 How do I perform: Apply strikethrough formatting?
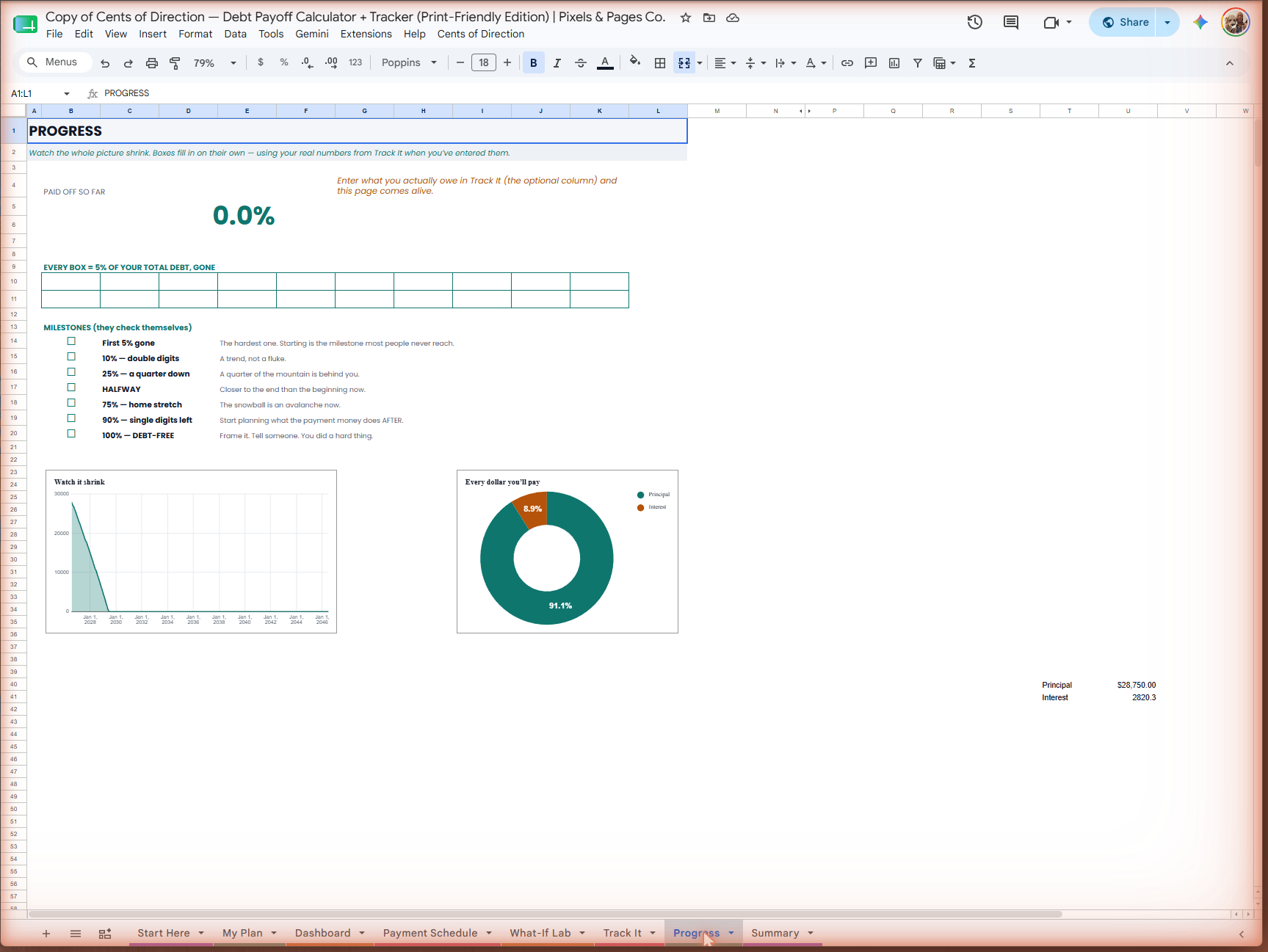tap(581, 63)
